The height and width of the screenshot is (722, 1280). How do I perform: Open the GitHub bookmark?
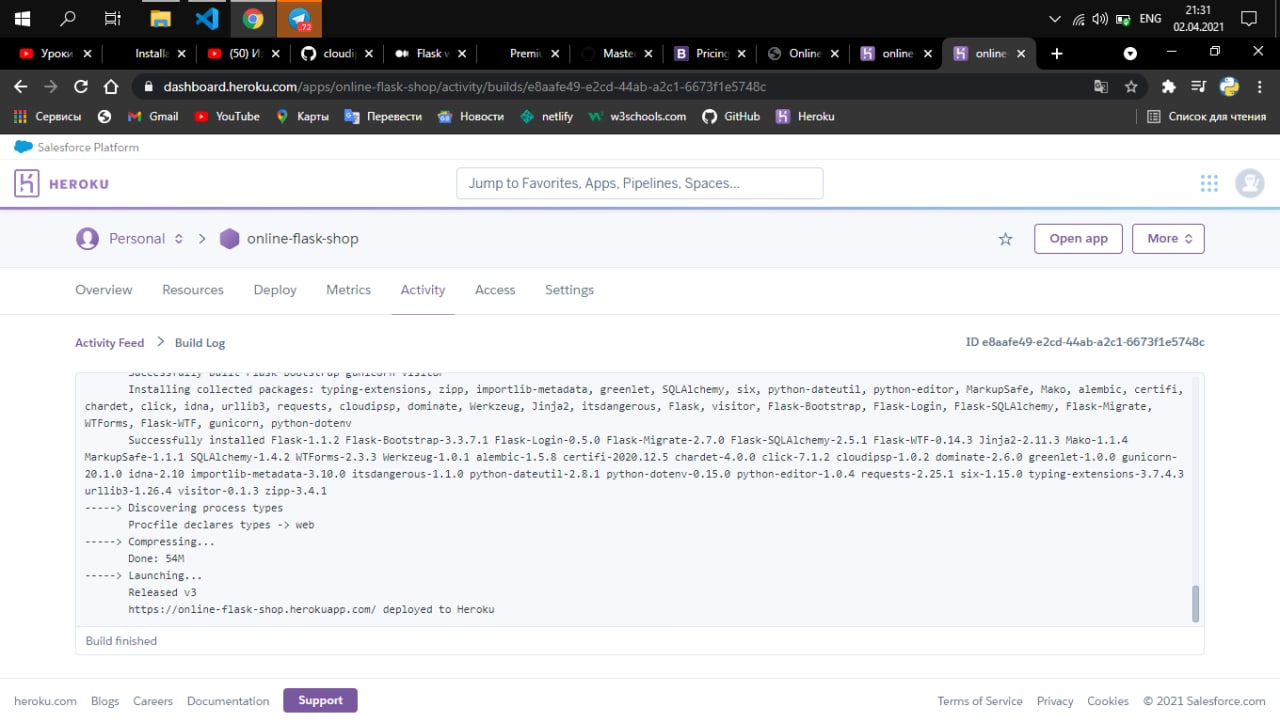point(731,117)
